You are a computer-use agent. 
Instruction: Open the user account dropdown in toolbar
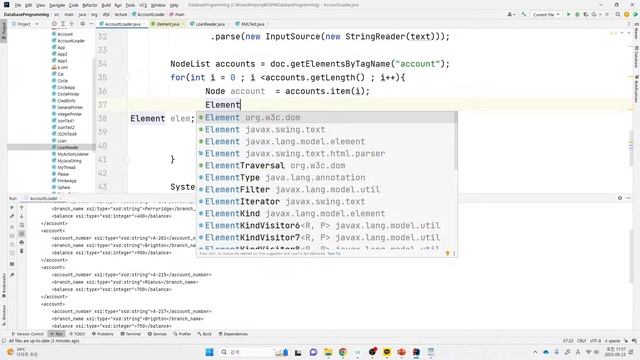511,14
